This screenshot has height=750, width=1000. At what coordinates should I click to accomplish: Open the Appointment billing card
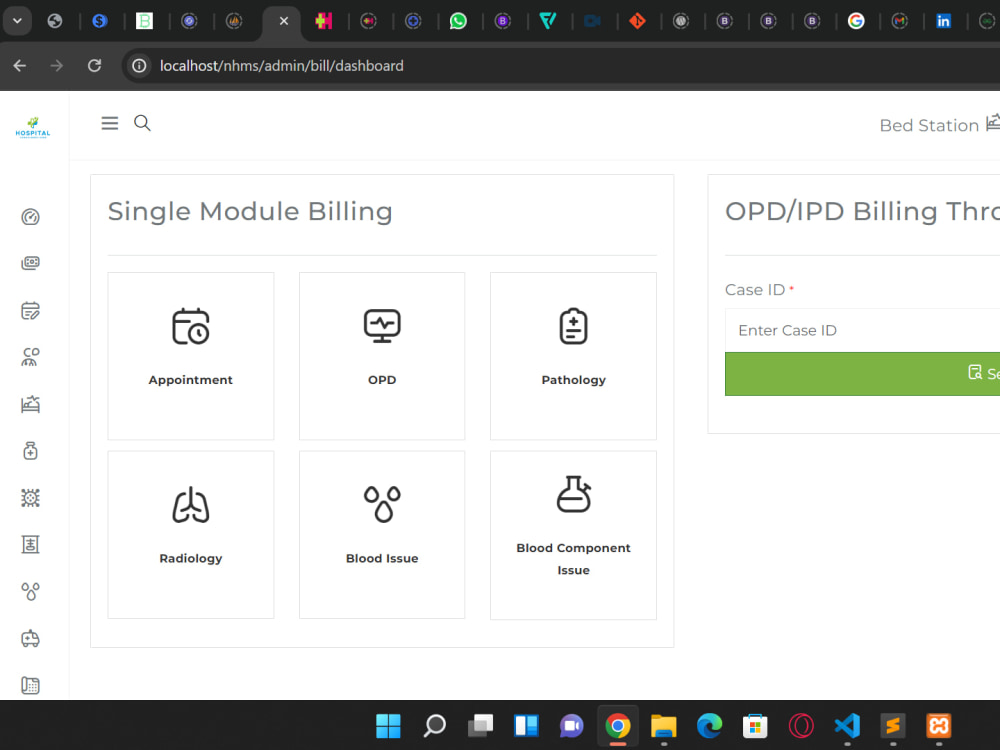point(191,356)
